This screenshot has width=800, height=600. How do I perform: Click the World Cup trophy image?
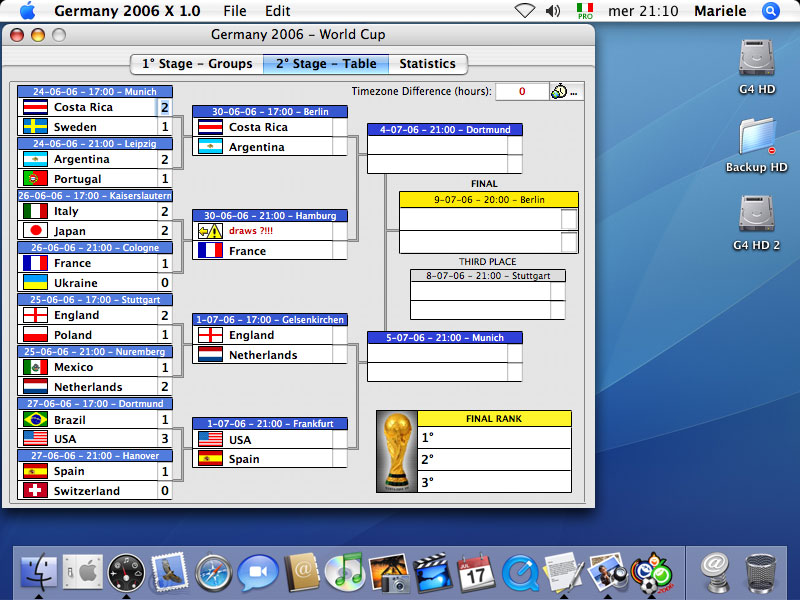point(397,452)
